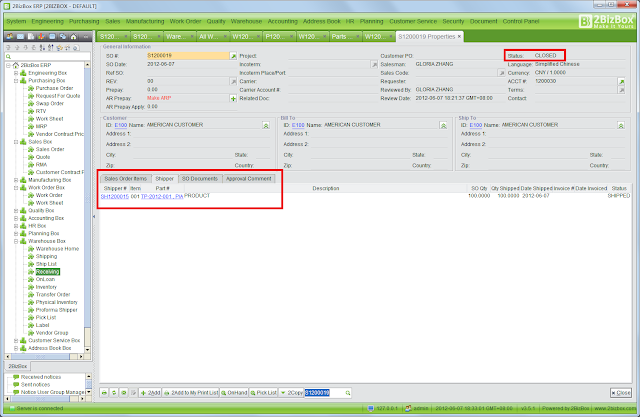Click the lookup icon beside Incoterm field
Viewport: 640px width, 417px height.
[x=374, y=64]
